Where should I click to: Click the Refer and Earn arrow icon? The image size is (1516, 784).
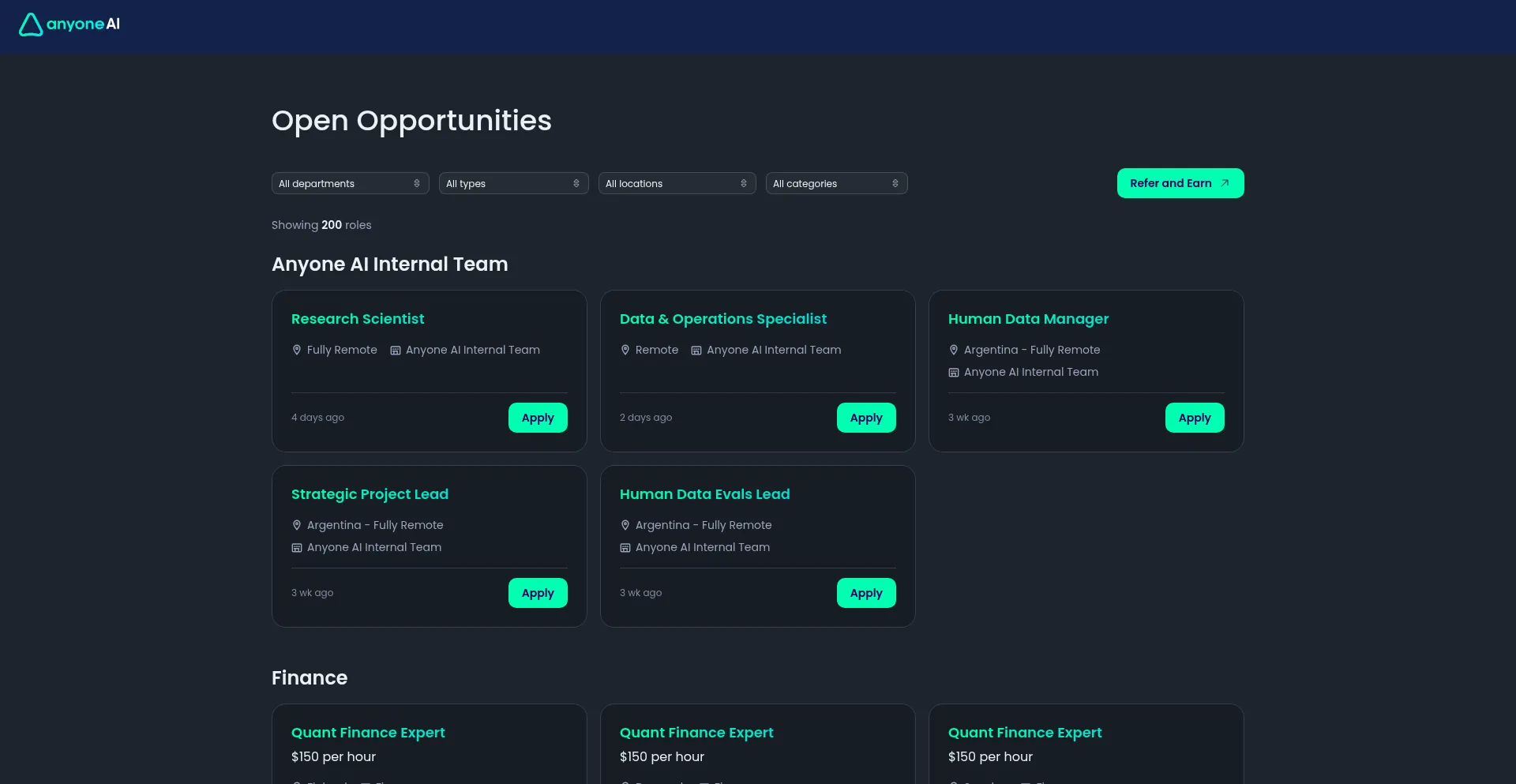click(1225, 183)
